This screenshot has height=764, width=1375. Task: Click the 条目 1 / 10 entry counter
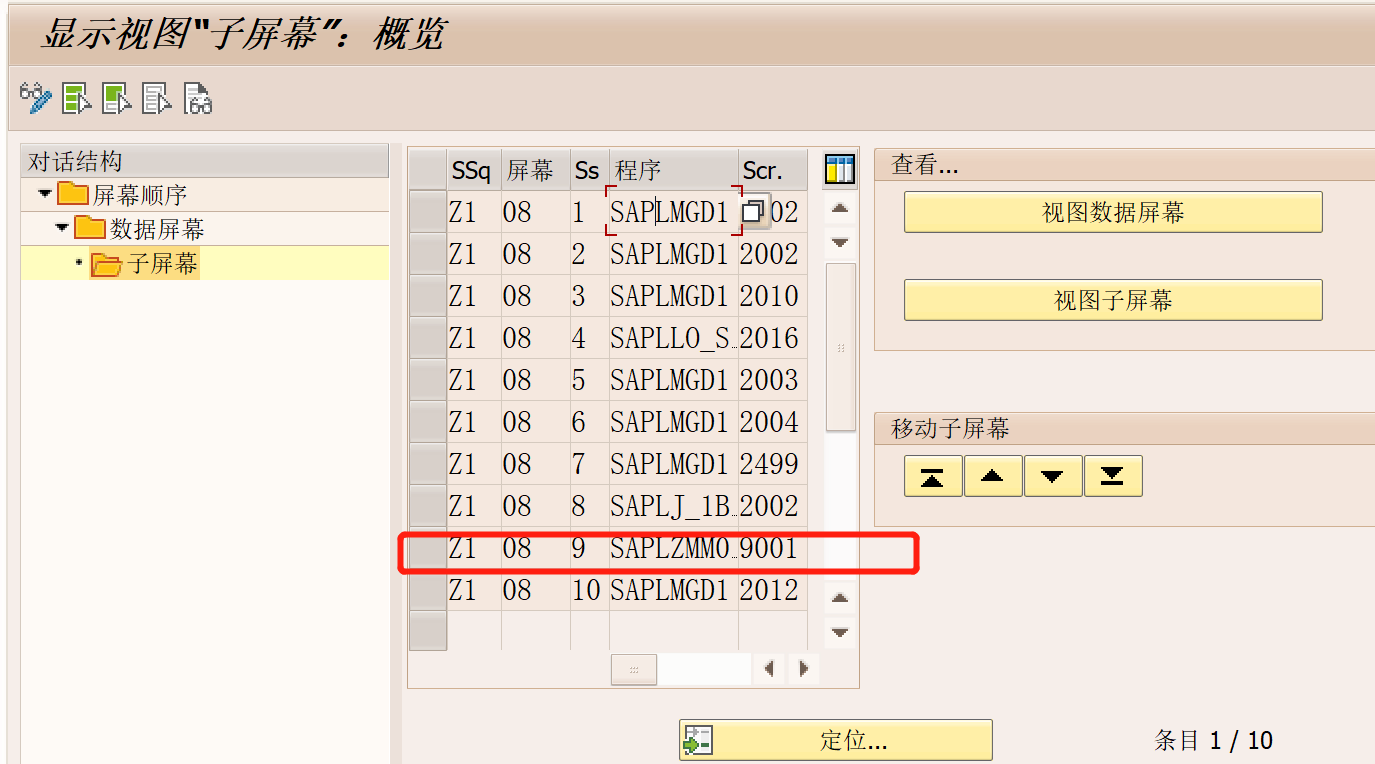pyautogui.click(x=1213, y=741)
